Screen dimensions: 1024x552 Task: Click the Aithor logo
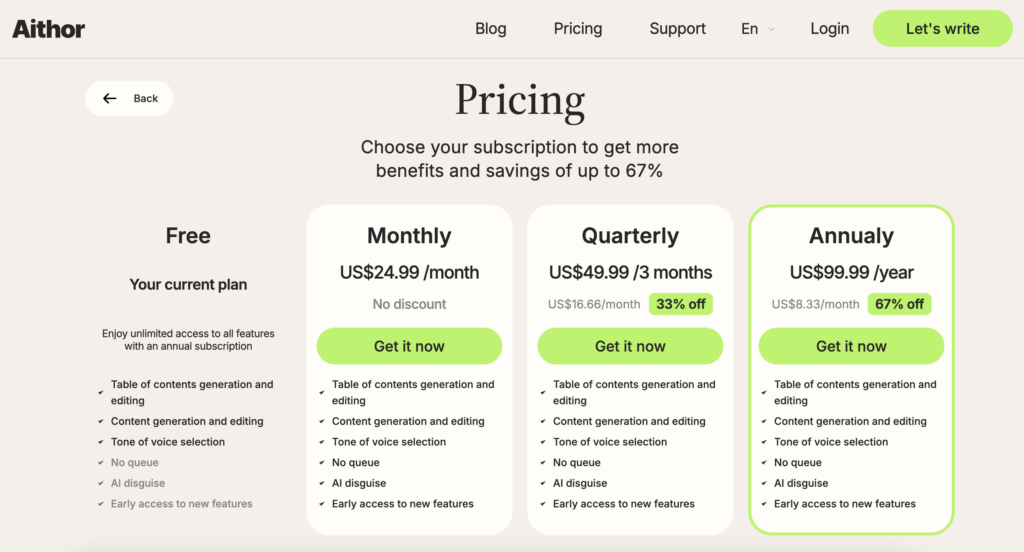point(48,28)
